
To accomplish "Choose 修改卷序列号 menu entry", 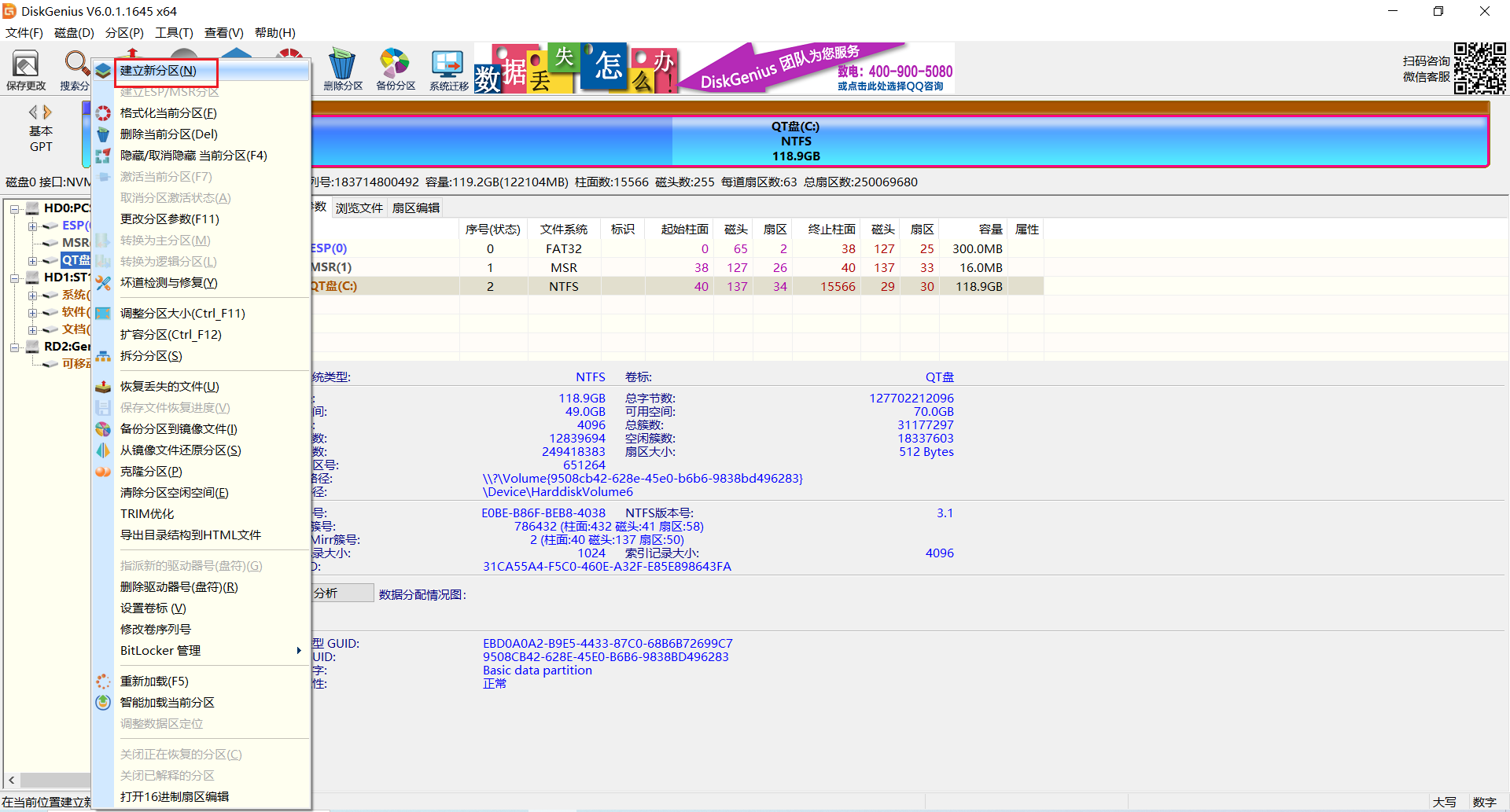I will (201, 630).
